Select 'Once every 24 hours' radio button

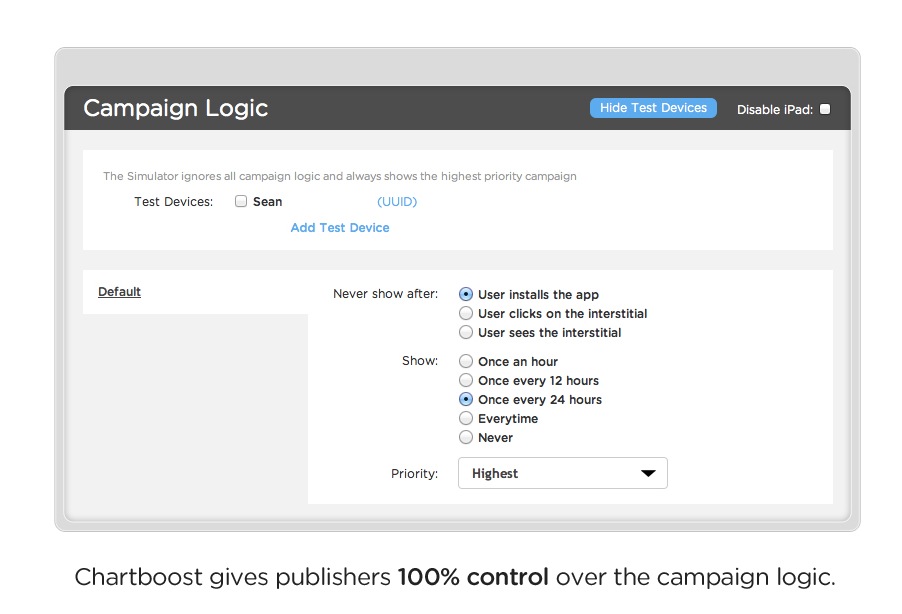(466, 400)
